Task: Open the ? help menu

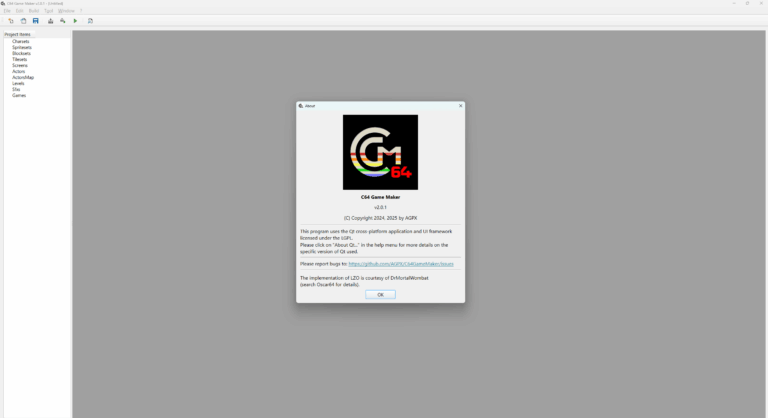Action: pyautogui.click(x=81, y=11)
